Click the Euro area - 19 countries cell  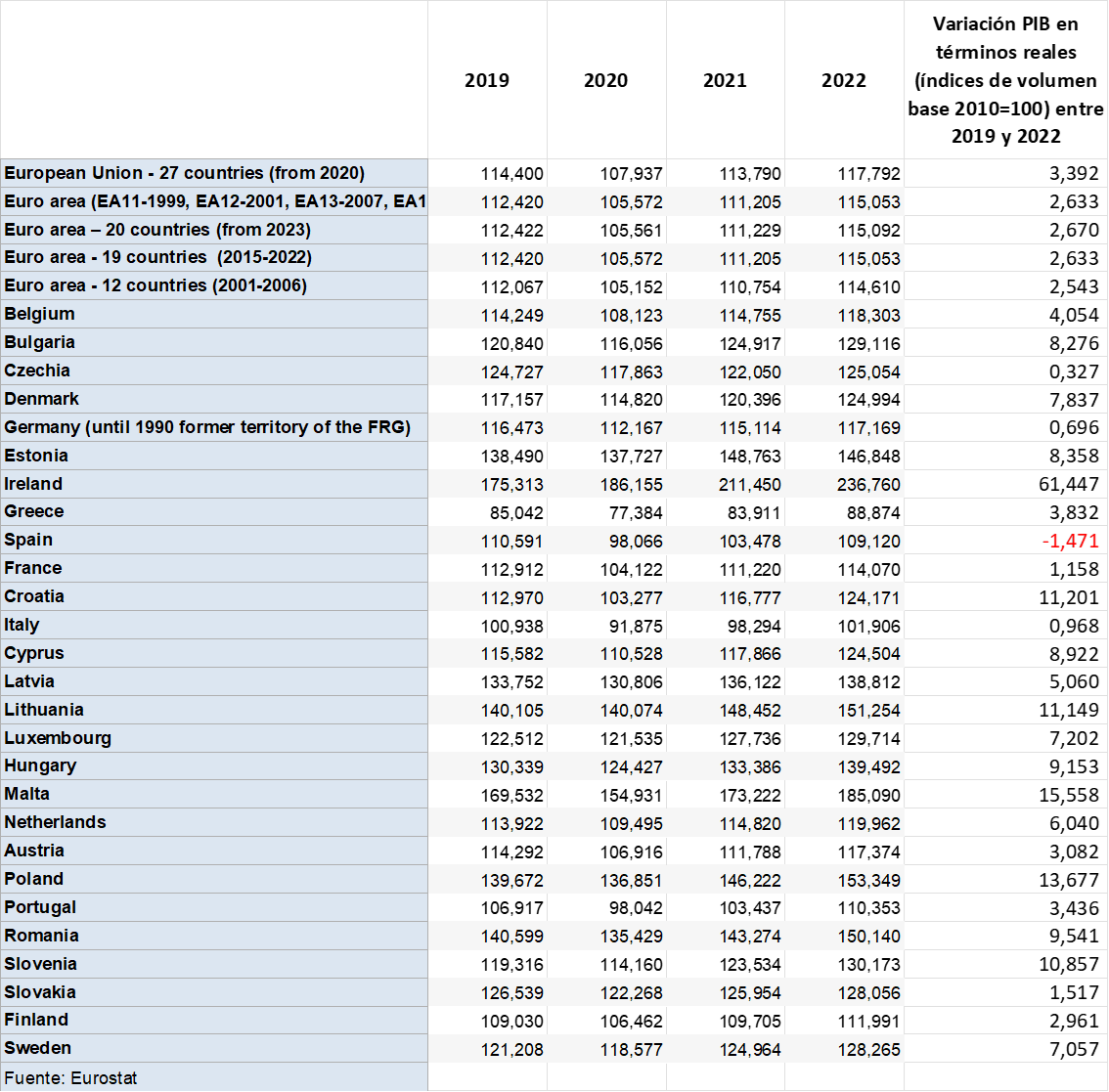tap(213, 258)
